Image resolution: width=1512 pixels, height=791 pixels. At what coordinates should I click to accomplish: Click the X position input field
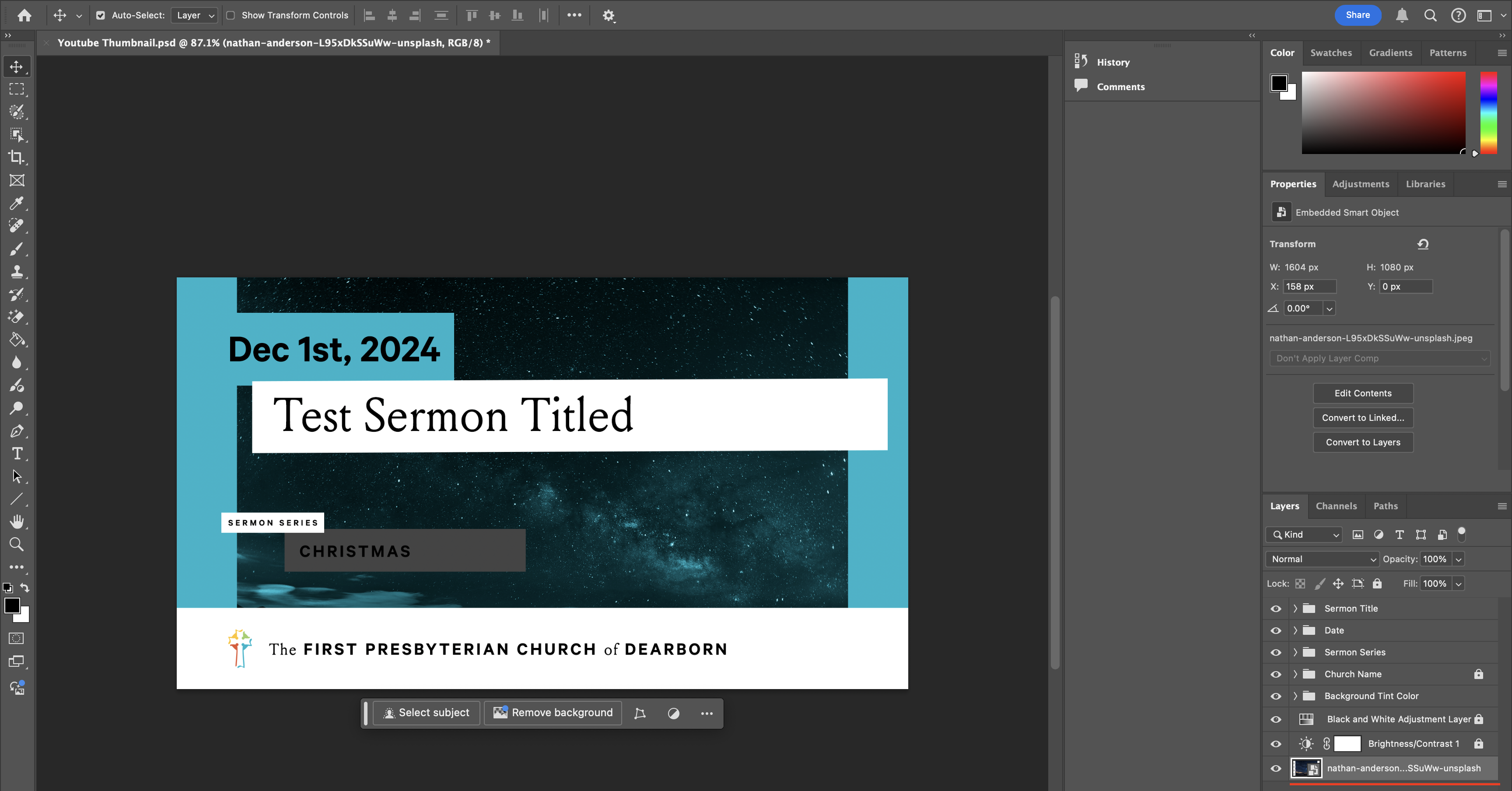(x=1309, y=287)
